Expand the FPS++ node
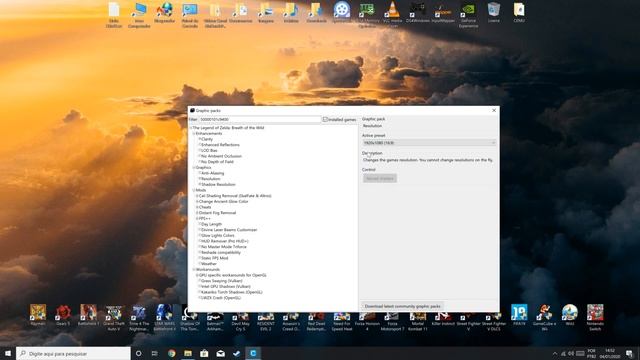640x360 pixels. coord(197,219)
